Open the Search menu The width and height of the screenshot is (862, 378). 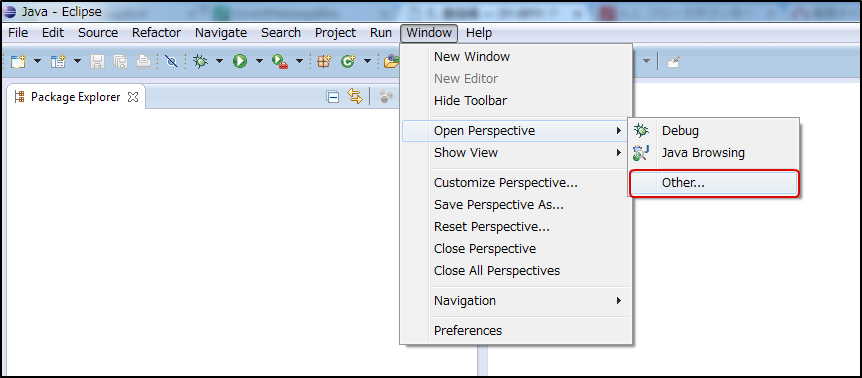(281, 33)
